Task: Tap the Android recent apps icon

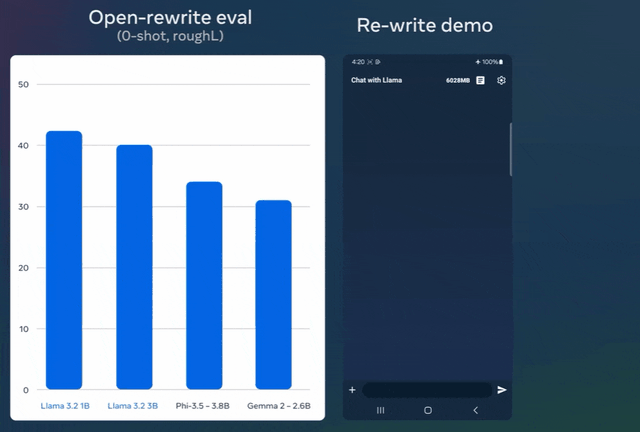Action: 380,410
